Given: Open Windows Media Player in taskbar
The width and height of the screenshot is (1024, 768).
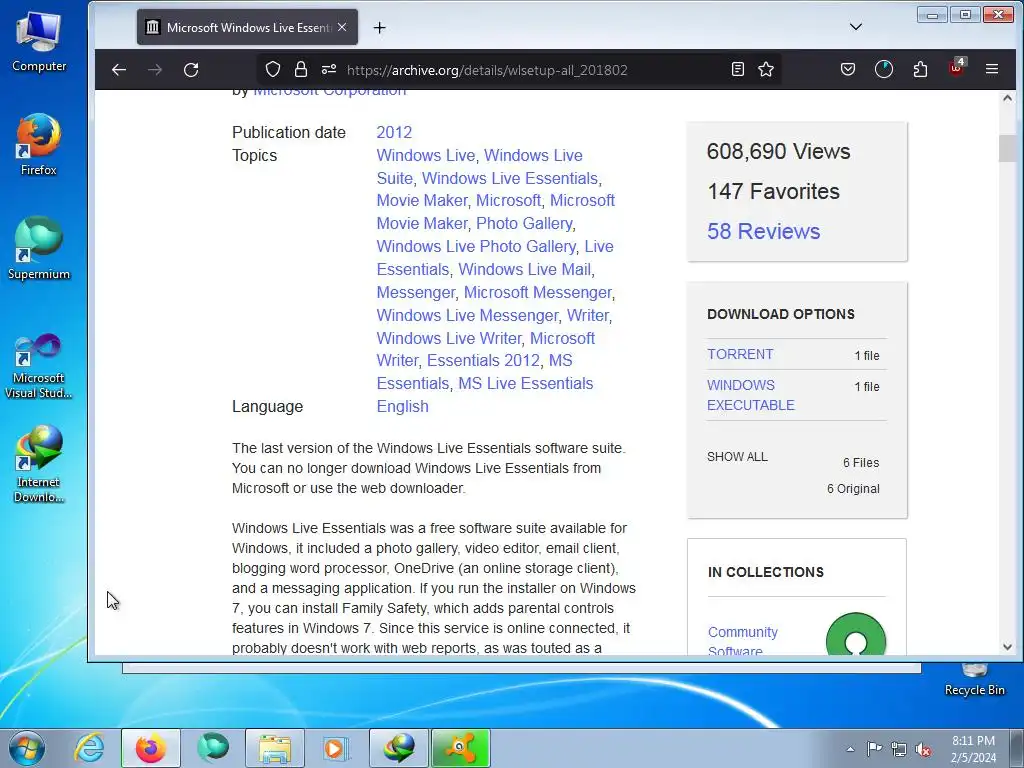Looking at the screenshot, I should [x=336, y=748].
